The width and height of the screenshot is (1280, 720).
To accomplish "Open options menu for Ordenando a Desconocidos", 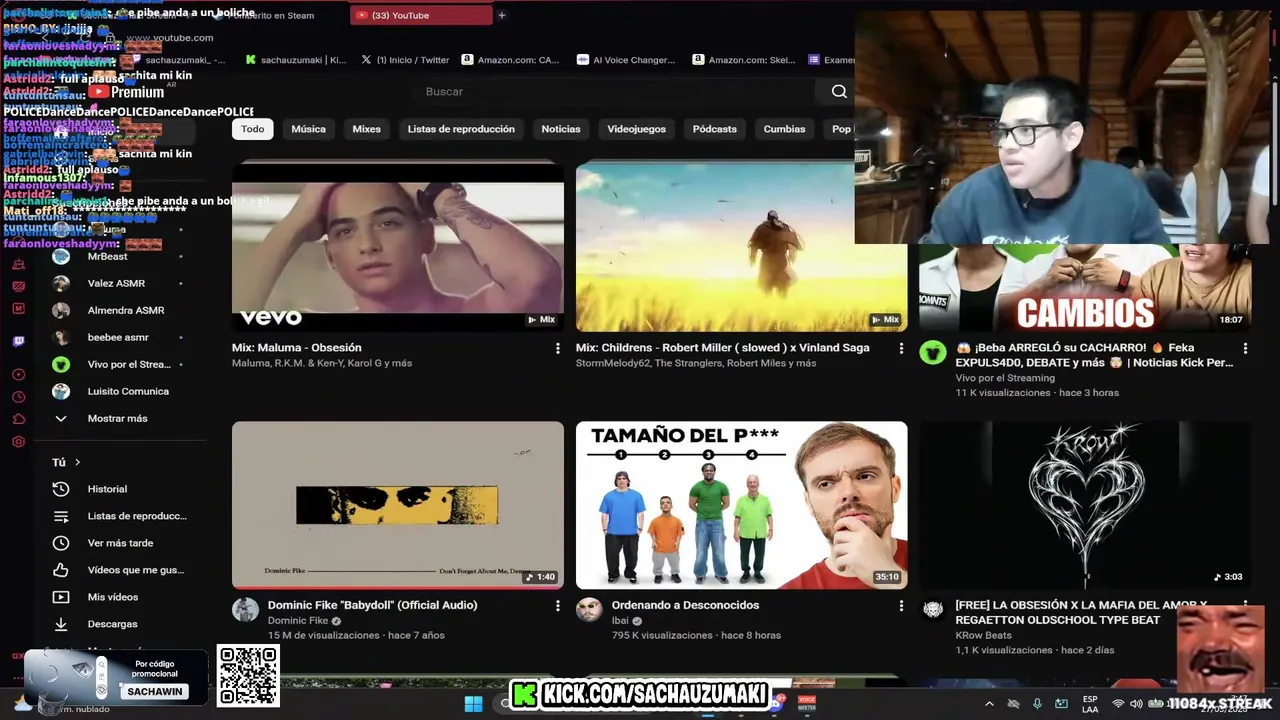I will [x=901, y=606].
